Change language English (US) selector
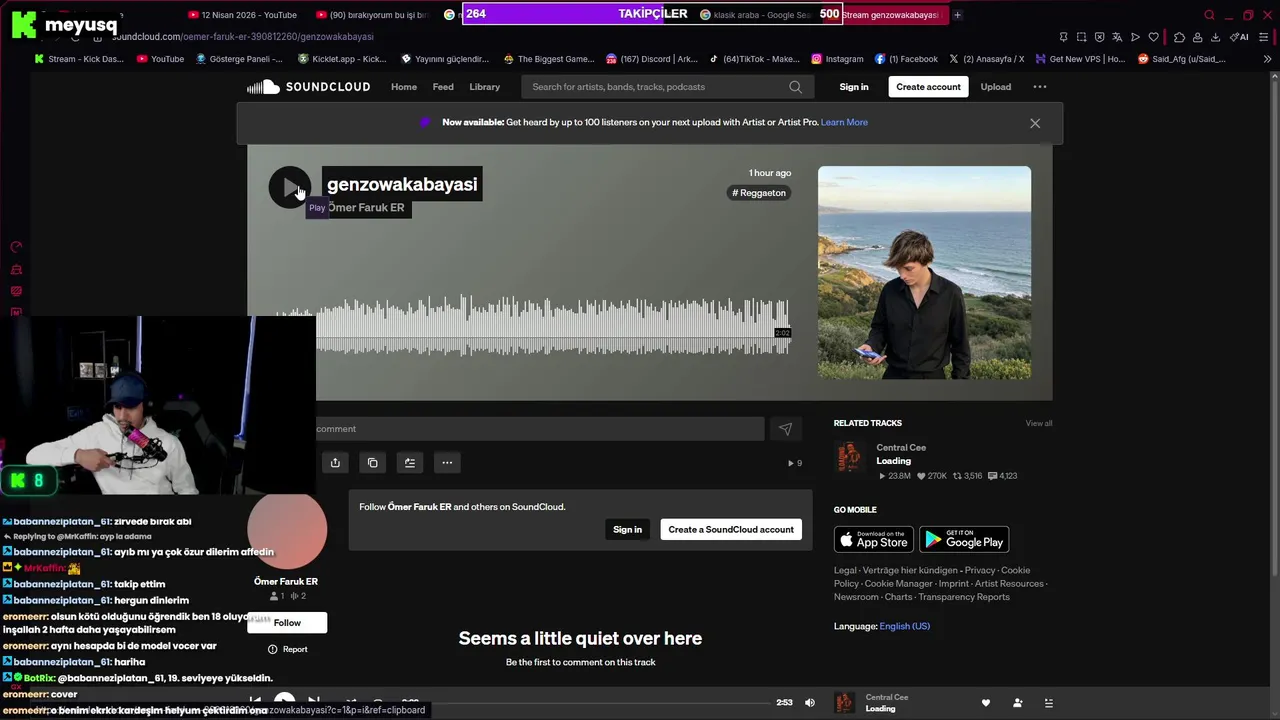Image resolution: width=1280 pixels, height=720 pixels. coord(904,626)
